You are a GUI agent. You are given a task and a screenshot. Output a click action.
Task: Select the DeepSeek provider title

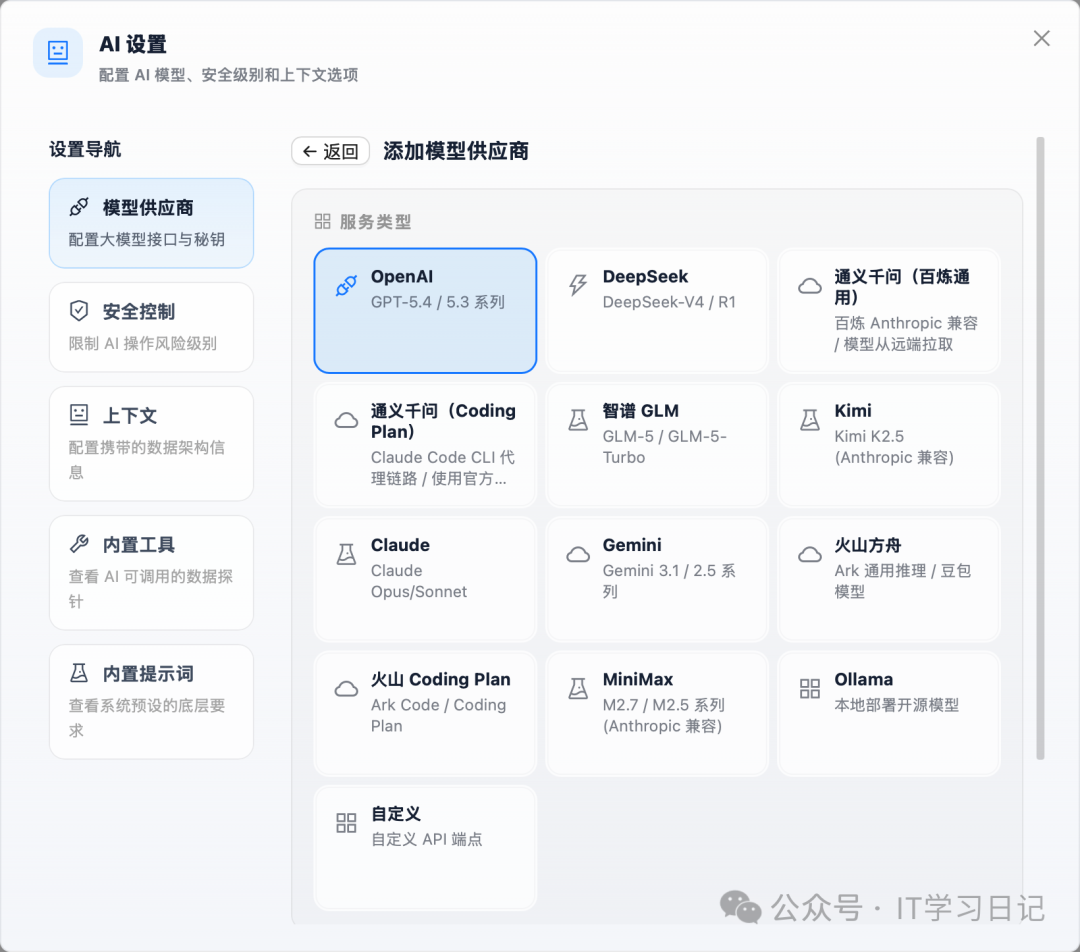(645, 276)
